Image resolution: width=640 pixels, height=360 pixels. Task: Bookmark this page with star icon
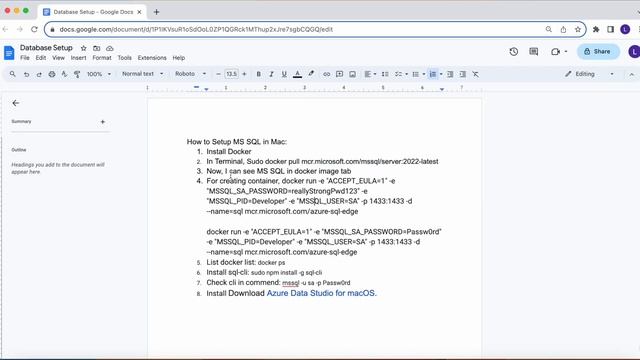(x=578, y=29)
